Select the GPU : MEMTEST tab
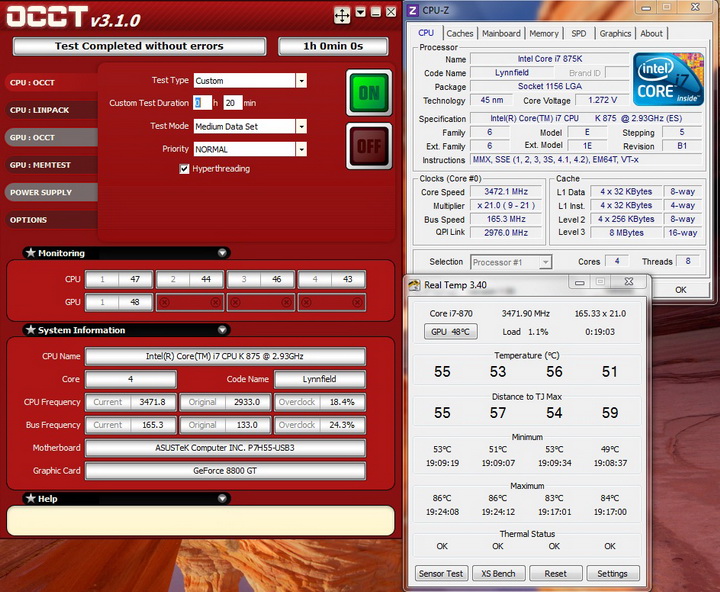720x592 pixels. coord(51,165)
